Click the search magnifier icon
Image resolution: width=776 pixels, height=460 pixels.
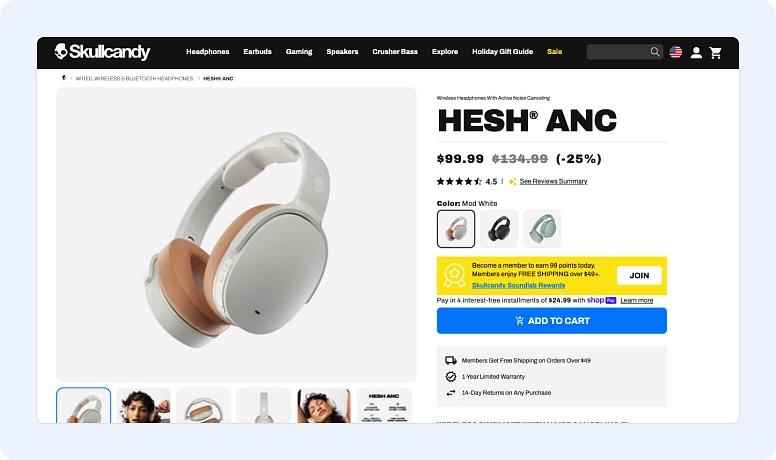[x=655, y=51]
